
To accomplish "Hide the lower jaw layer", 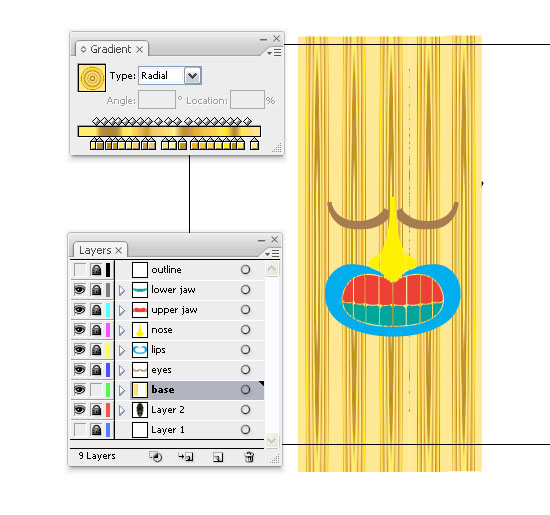I will tap(80, 290).
